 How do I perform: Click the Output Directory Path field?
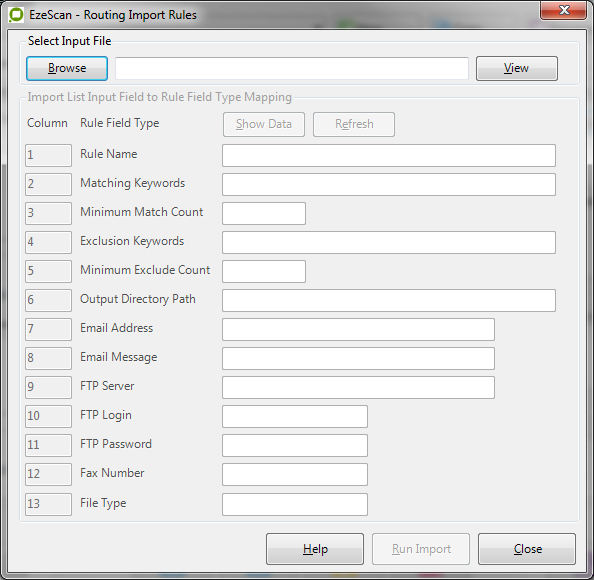(x=389, y=300)
